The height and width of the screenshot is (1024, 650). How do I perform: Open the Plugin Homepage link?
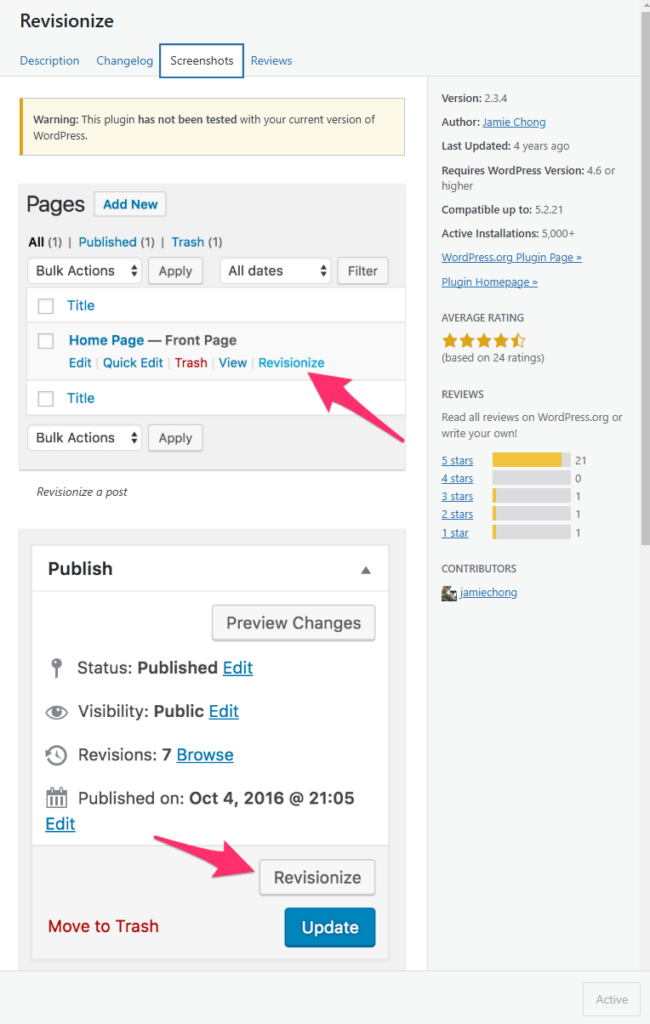pos(489,282)
